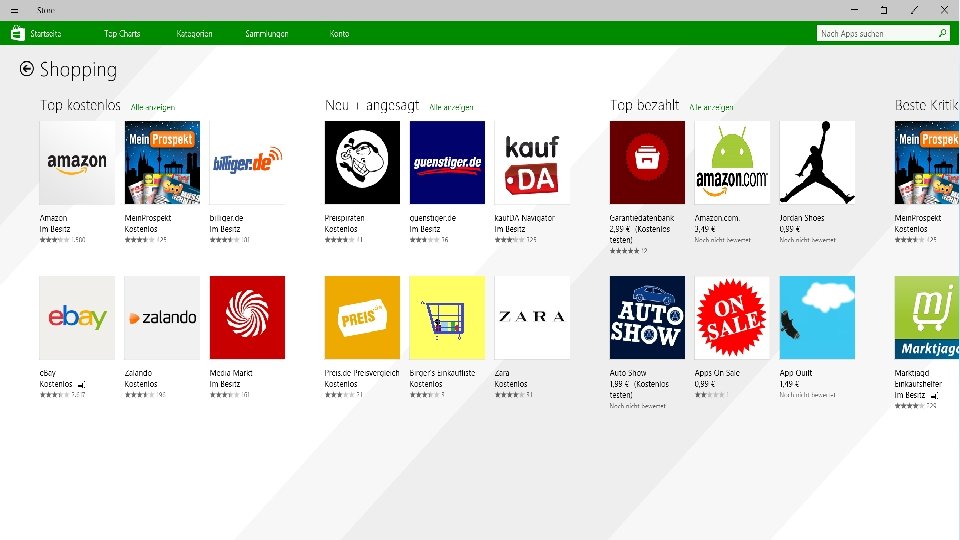This screenshot has height=540, width=960.
Task: Click the Amazon app name label
Action: coord(54,218)
